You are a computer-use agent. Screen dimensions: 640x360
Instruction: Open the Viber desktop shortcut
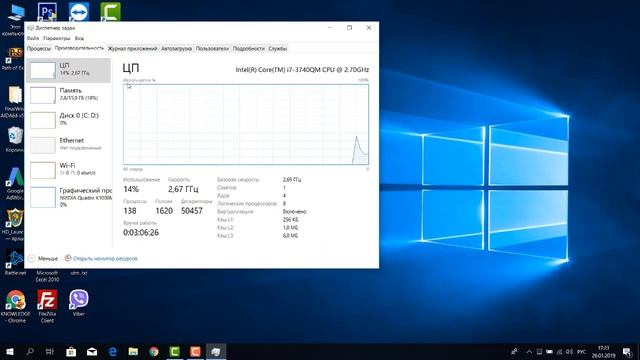78,303
